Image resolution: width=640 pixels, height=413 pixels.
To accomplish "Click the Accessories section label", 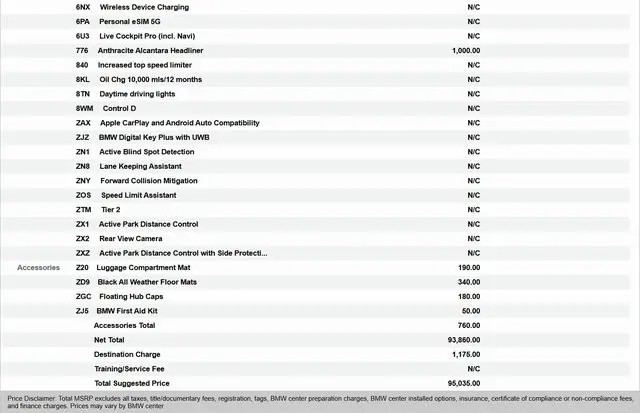I will click(x=38, y=268).
